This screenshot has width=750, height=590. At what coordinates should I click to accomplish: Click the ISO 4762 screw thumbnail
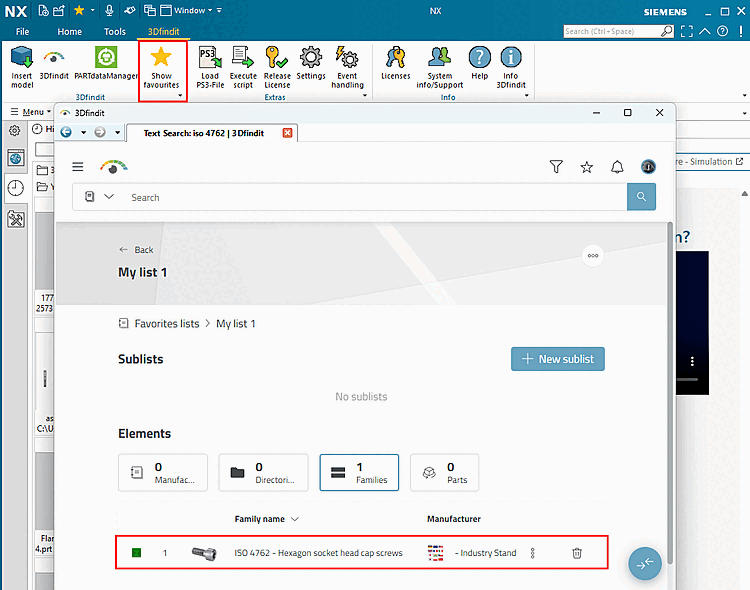(204, 553)
